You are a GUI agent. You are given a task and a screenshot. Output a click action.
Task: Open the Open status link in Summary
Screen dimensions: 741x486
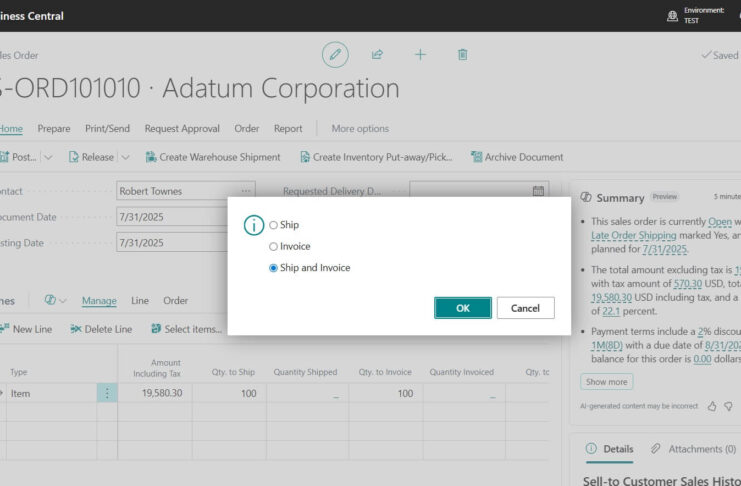[x=720, y=222]
